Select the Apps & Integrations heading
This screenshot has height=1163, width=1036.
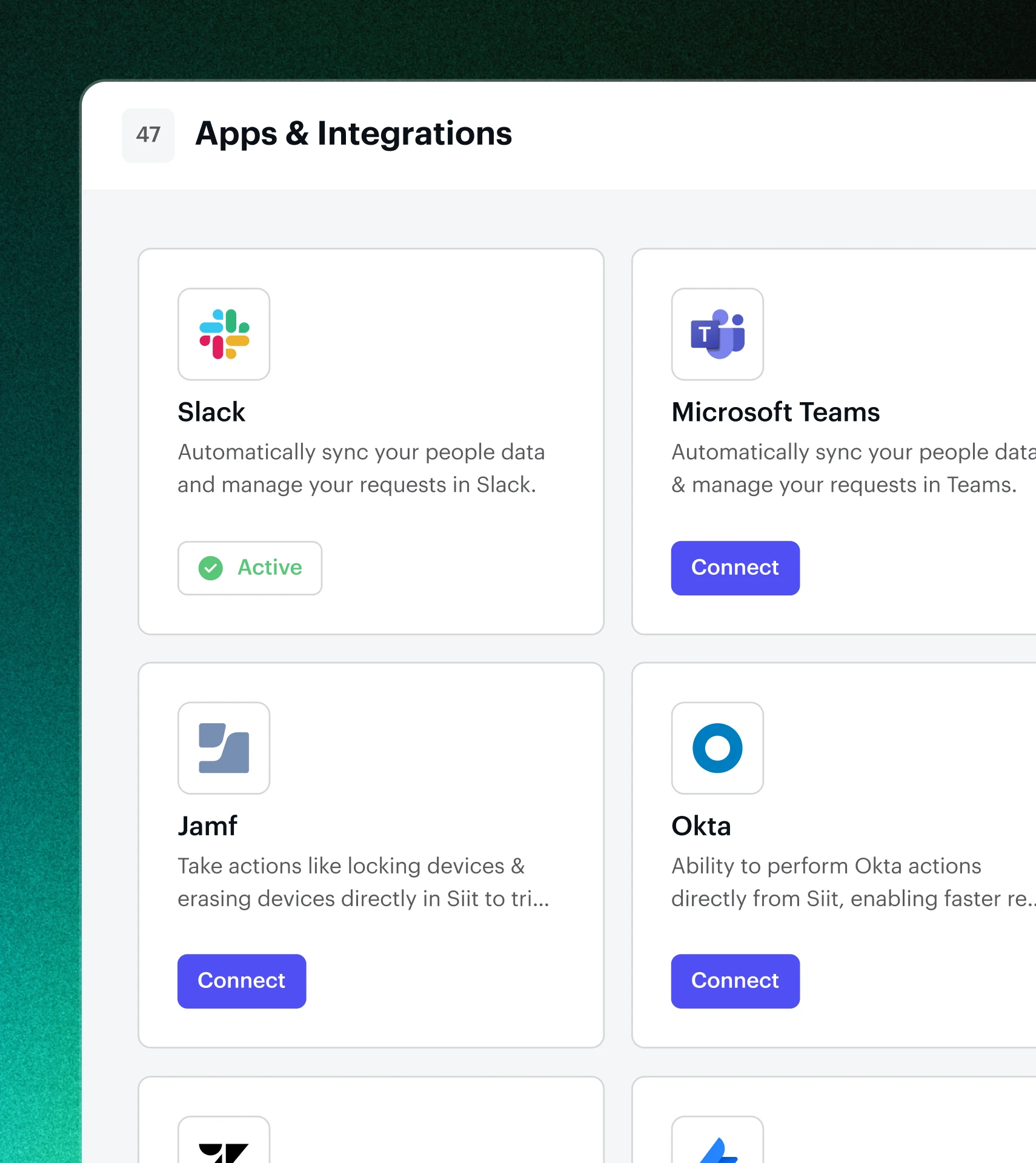coord(353,134)
